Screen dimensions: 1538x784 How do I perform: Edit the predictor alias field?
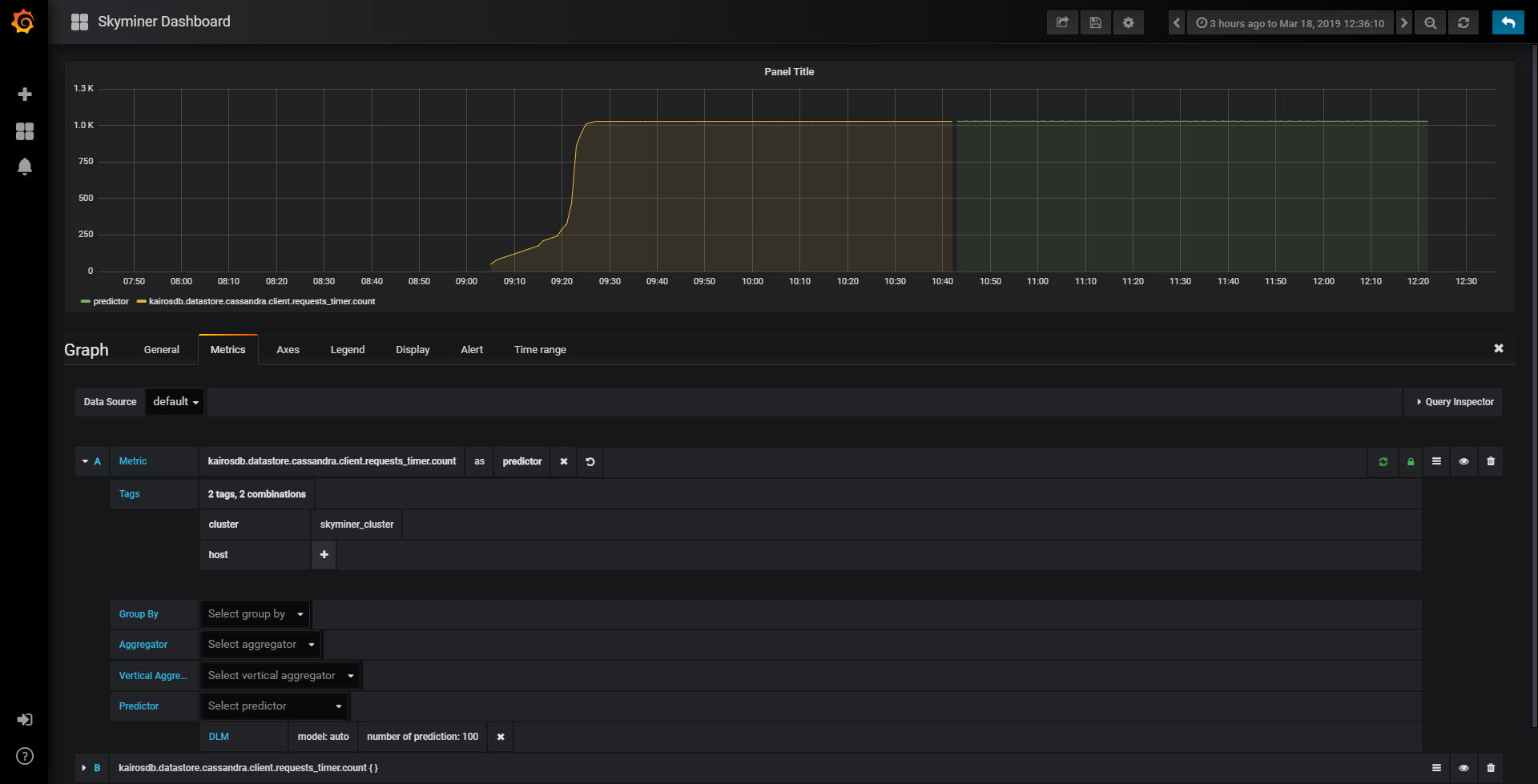click(x=522, y=462)
